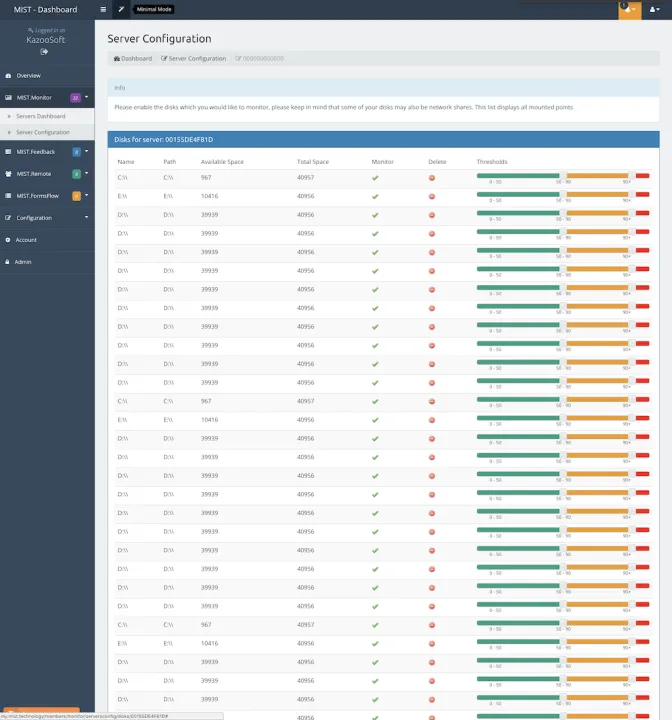Click value 10416 in first E:\ row

tap(209, 197)
